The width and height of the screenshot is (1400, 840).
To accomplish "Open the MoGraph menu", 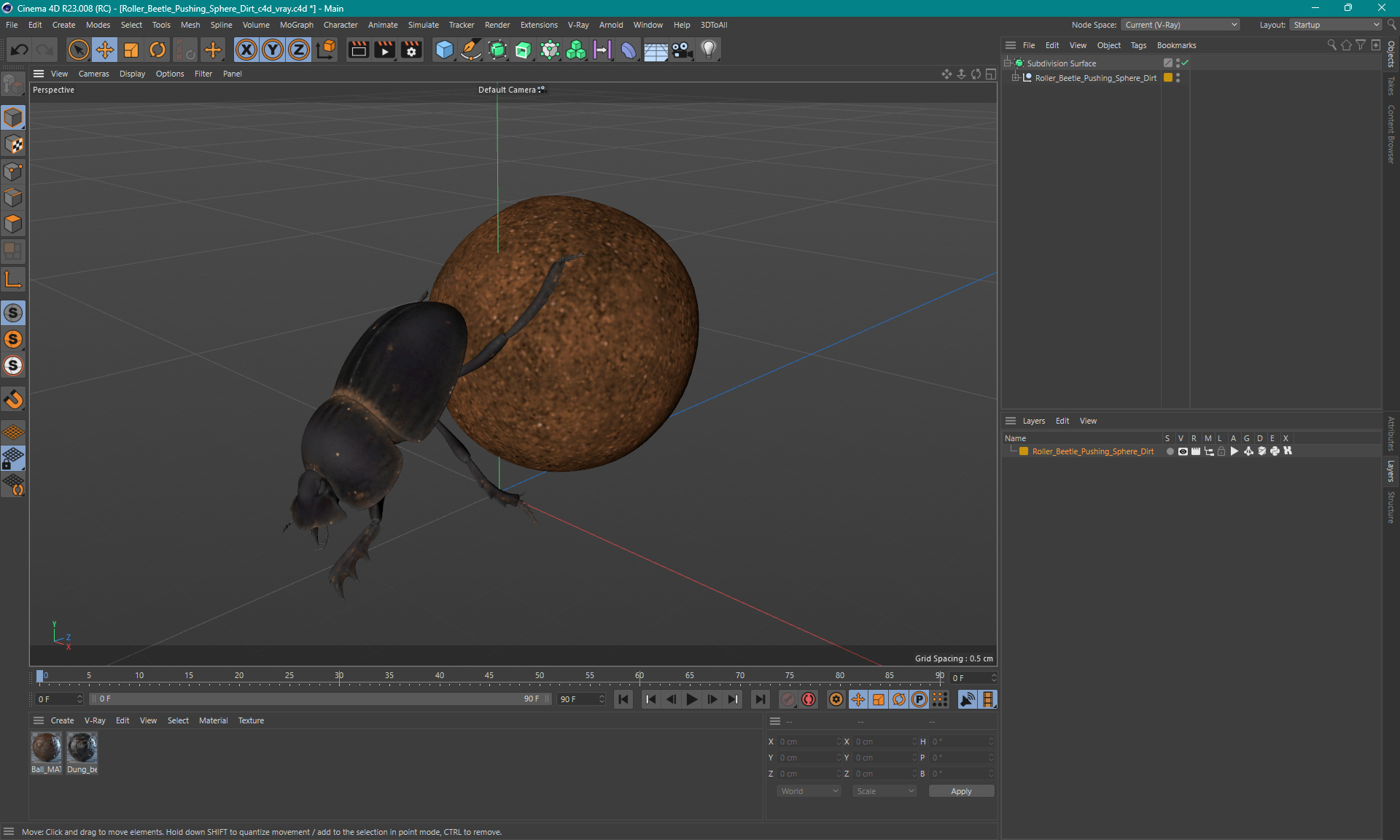I will [296, 25].
